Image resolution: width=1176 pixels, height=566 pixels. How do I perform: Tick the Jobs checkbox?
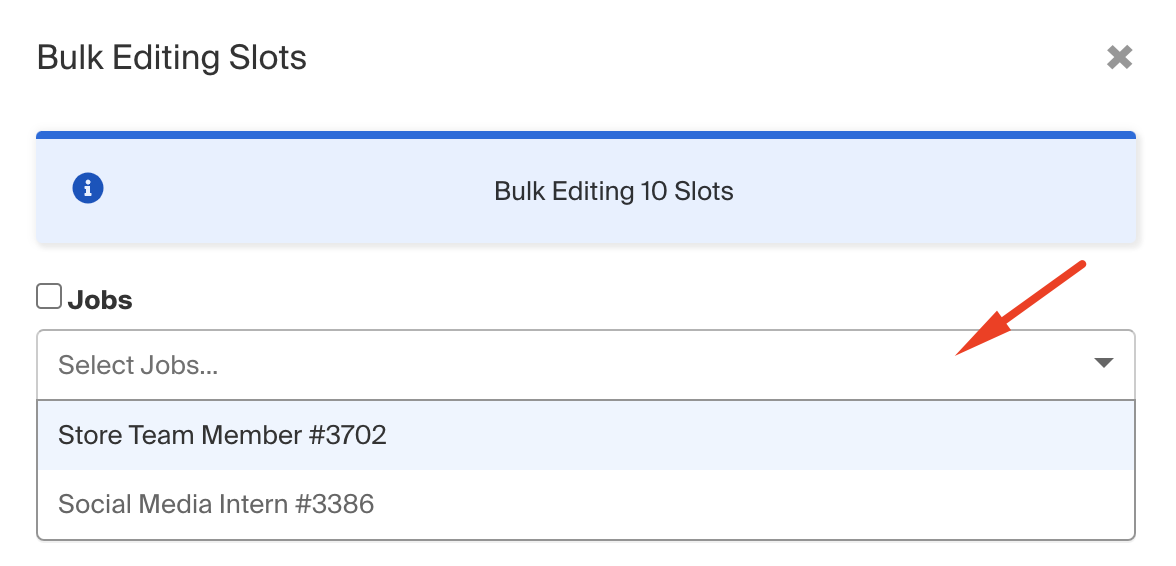pos(49,296)
